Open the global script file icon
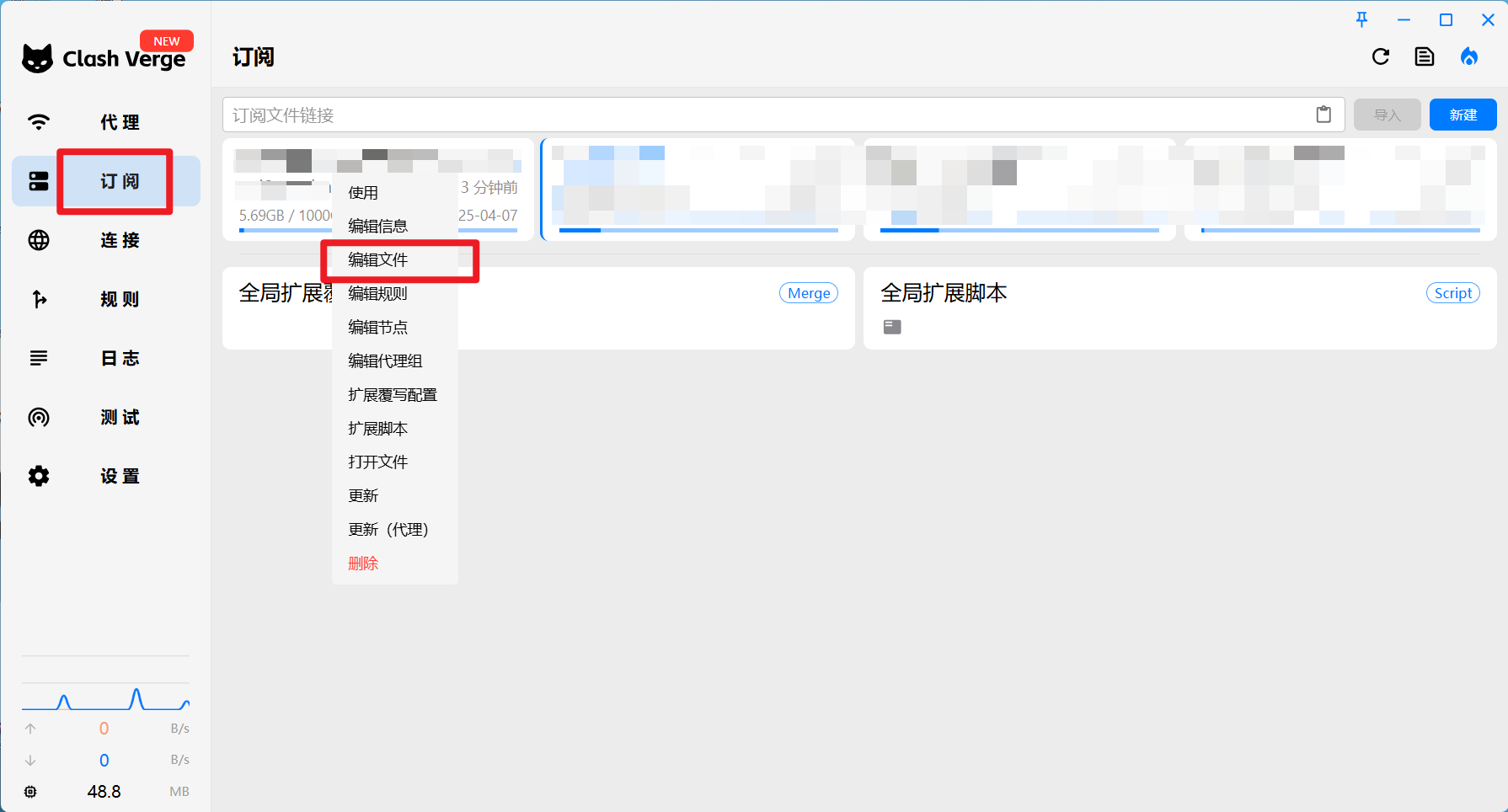 tap(892, 327)
